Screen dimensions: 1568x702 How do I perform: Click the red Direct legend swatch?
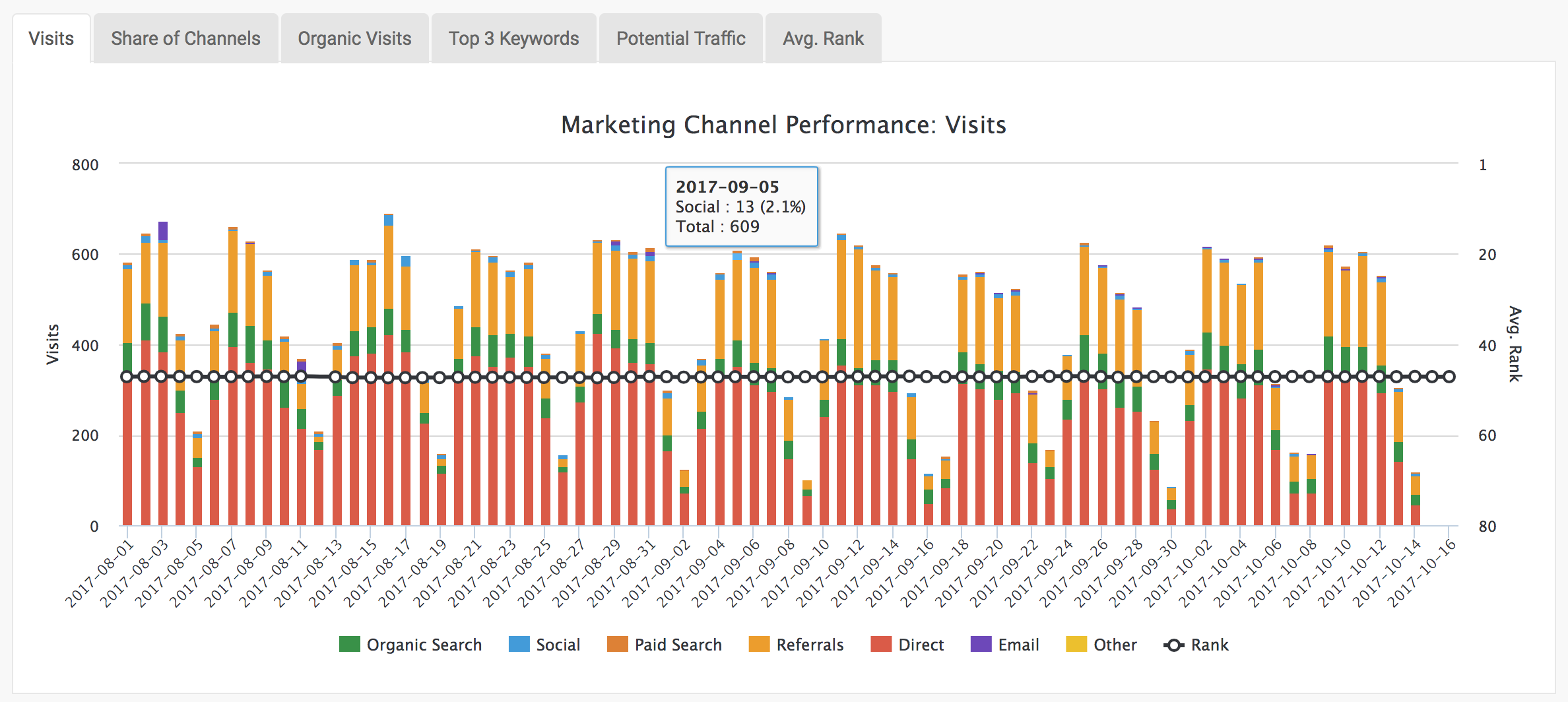[881, 645]
